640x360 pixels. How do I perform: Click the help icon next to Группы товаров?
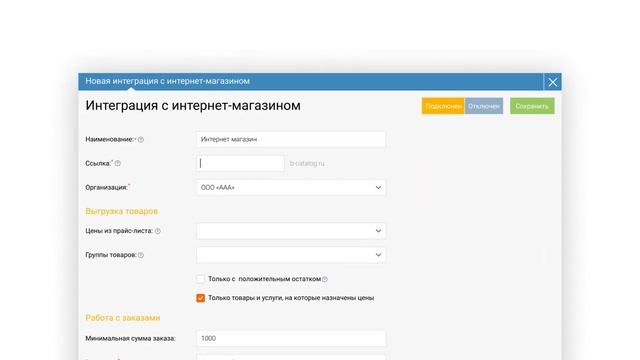click(x=141, y=255)
